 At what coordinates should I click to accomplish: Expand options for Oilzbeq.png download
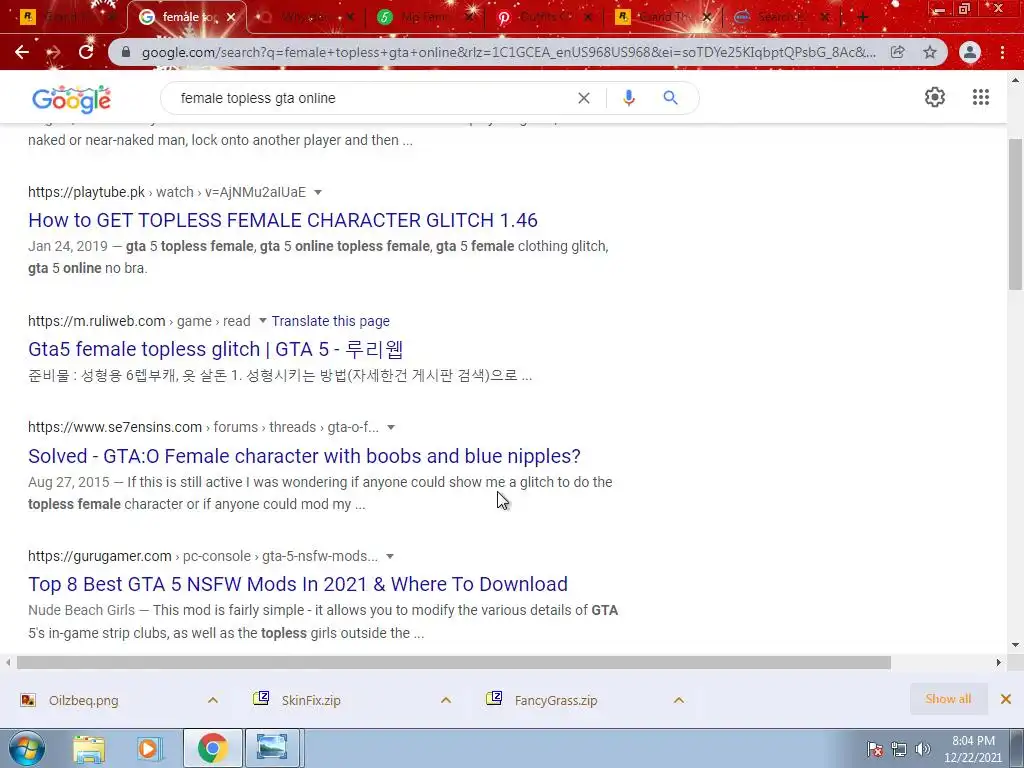[213, 700]
